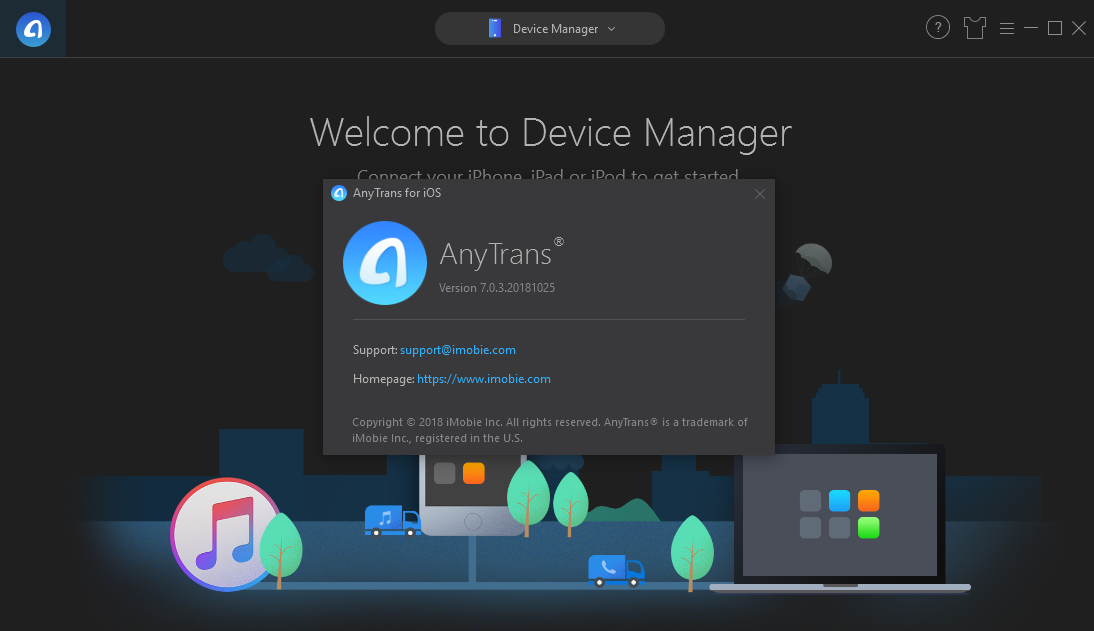Click the Version 7.0.3.20181025 text
This screenshot has height=631, width=1094.
click(497, 288)
